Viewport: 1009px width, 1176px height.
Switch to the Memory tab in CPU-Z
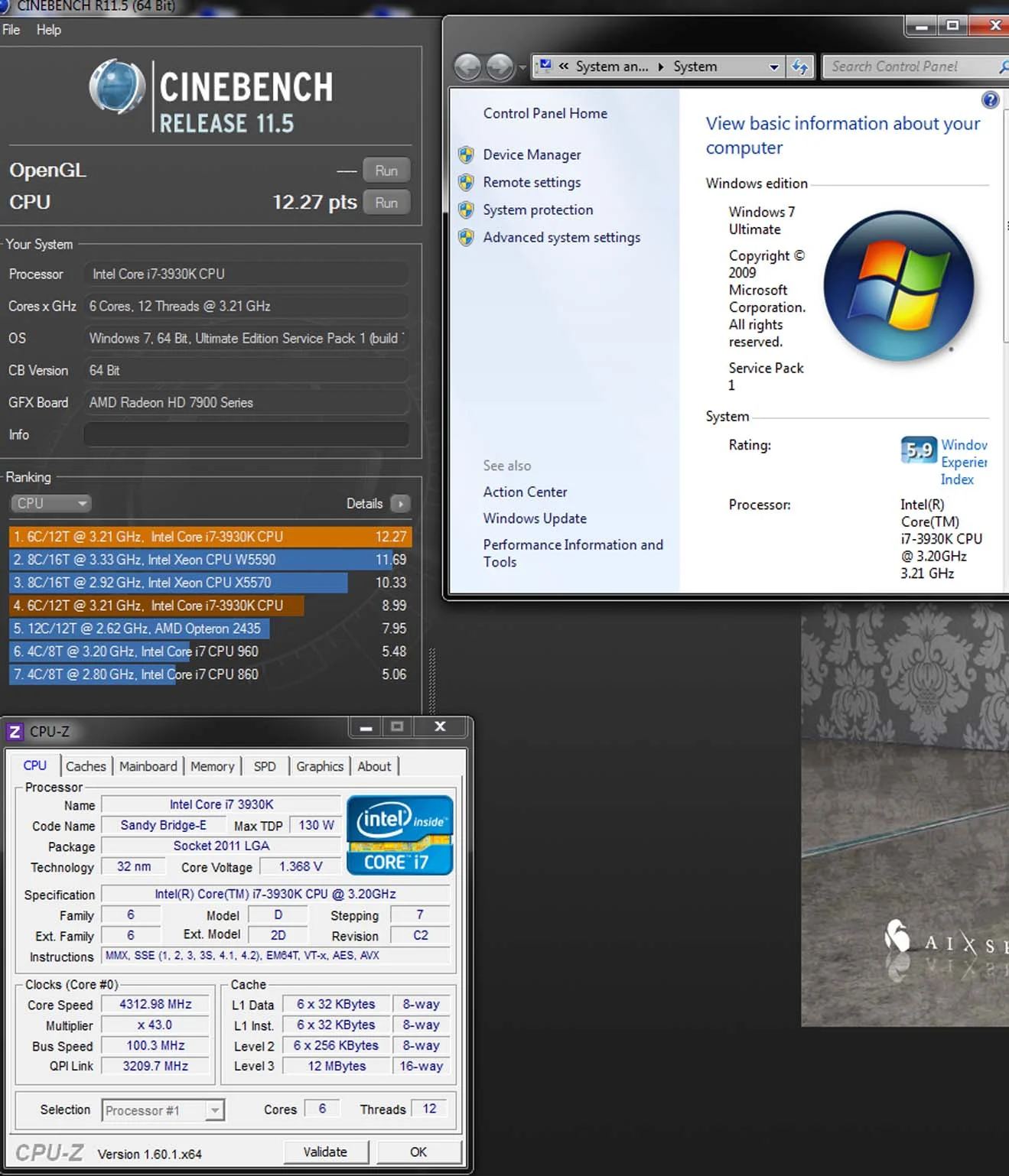[x=213, y=766]
